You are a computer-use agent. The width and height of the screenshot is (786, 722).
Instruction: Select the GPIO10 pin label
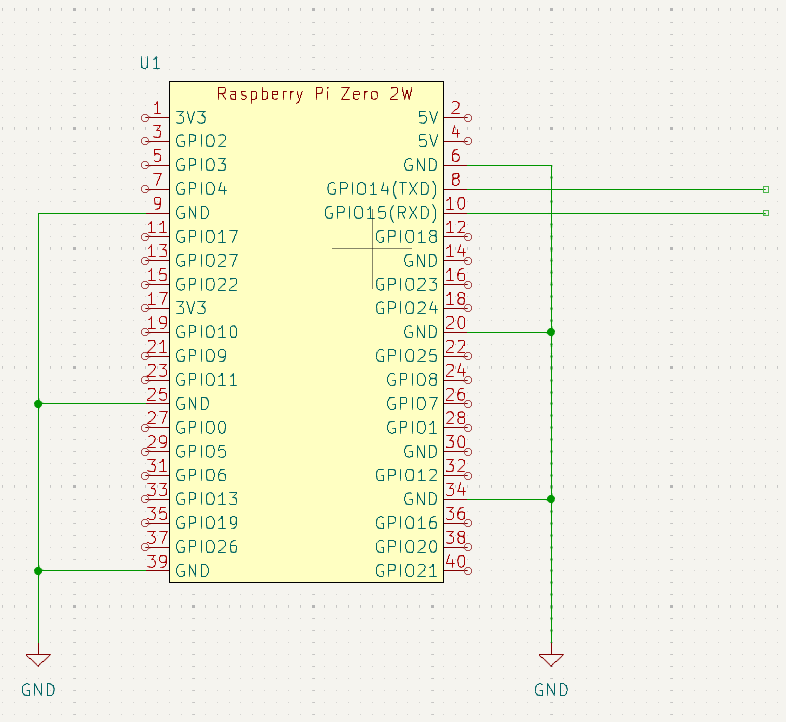[x=207, y=332]
